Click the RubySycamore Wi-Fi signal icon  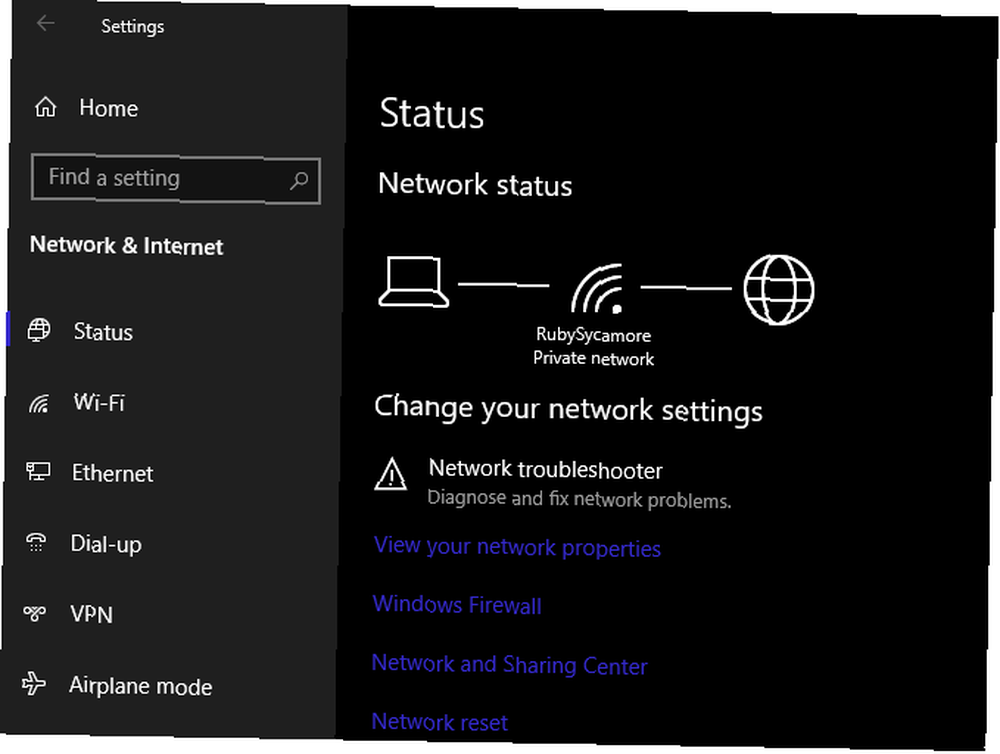(x=597, y=288)
